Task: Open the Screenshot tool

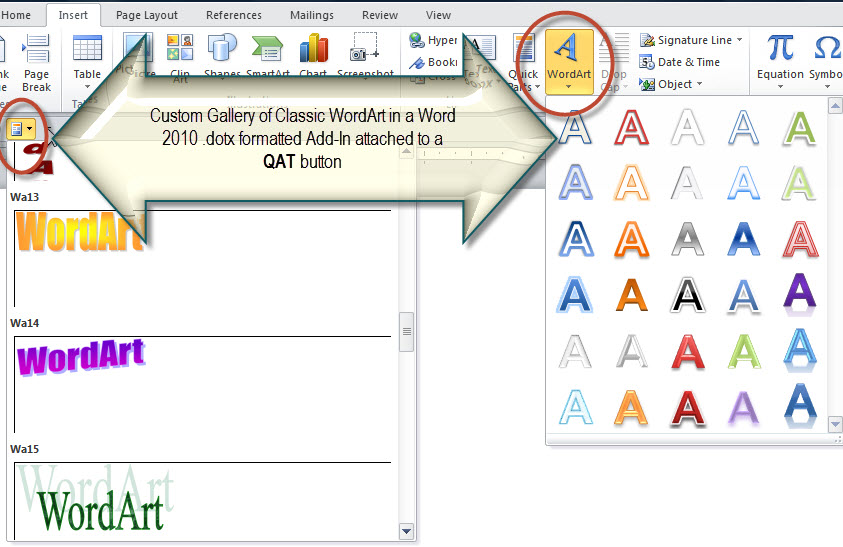Action: coord(366,54)
